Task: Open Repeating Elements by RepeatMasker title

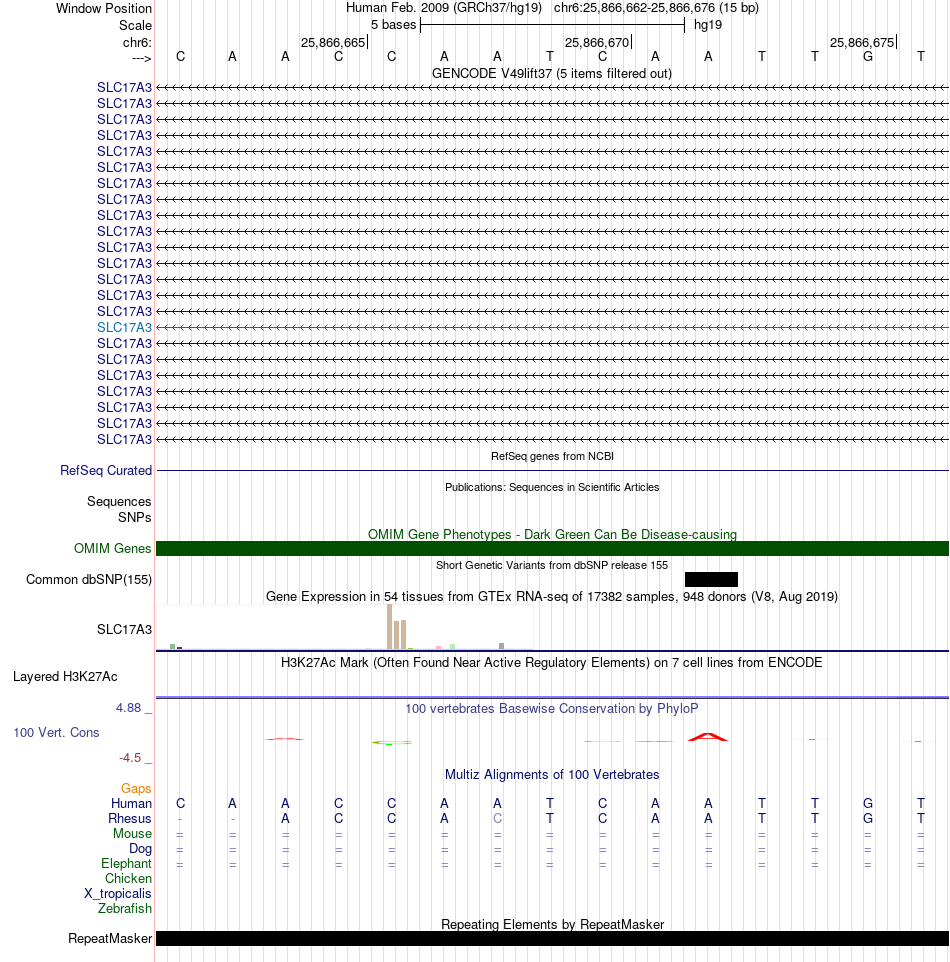Action: click(x=552, y=925)
